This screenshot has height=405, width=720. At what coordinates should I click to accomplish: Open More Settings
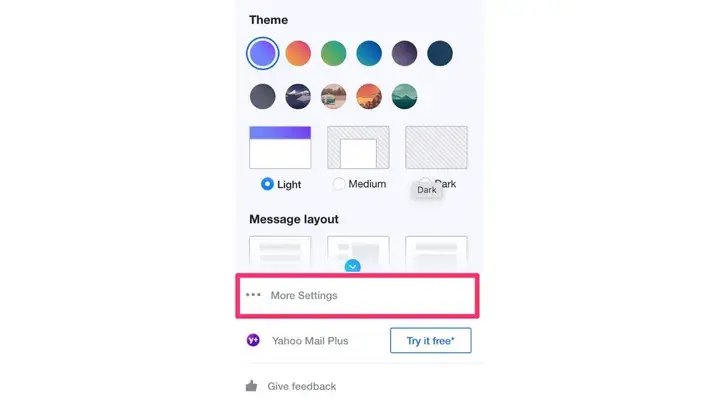357,296
